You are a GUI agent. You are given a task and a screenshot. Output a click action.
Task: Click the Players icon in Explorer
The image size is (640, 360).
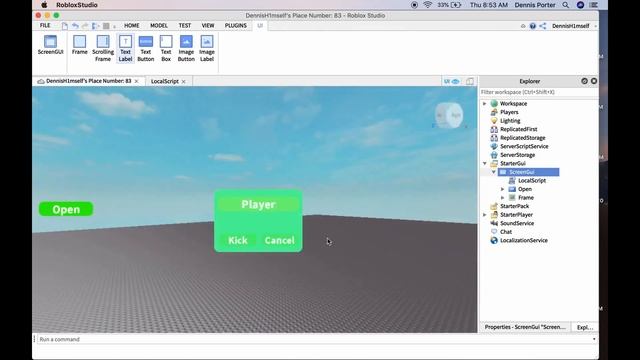494,112
